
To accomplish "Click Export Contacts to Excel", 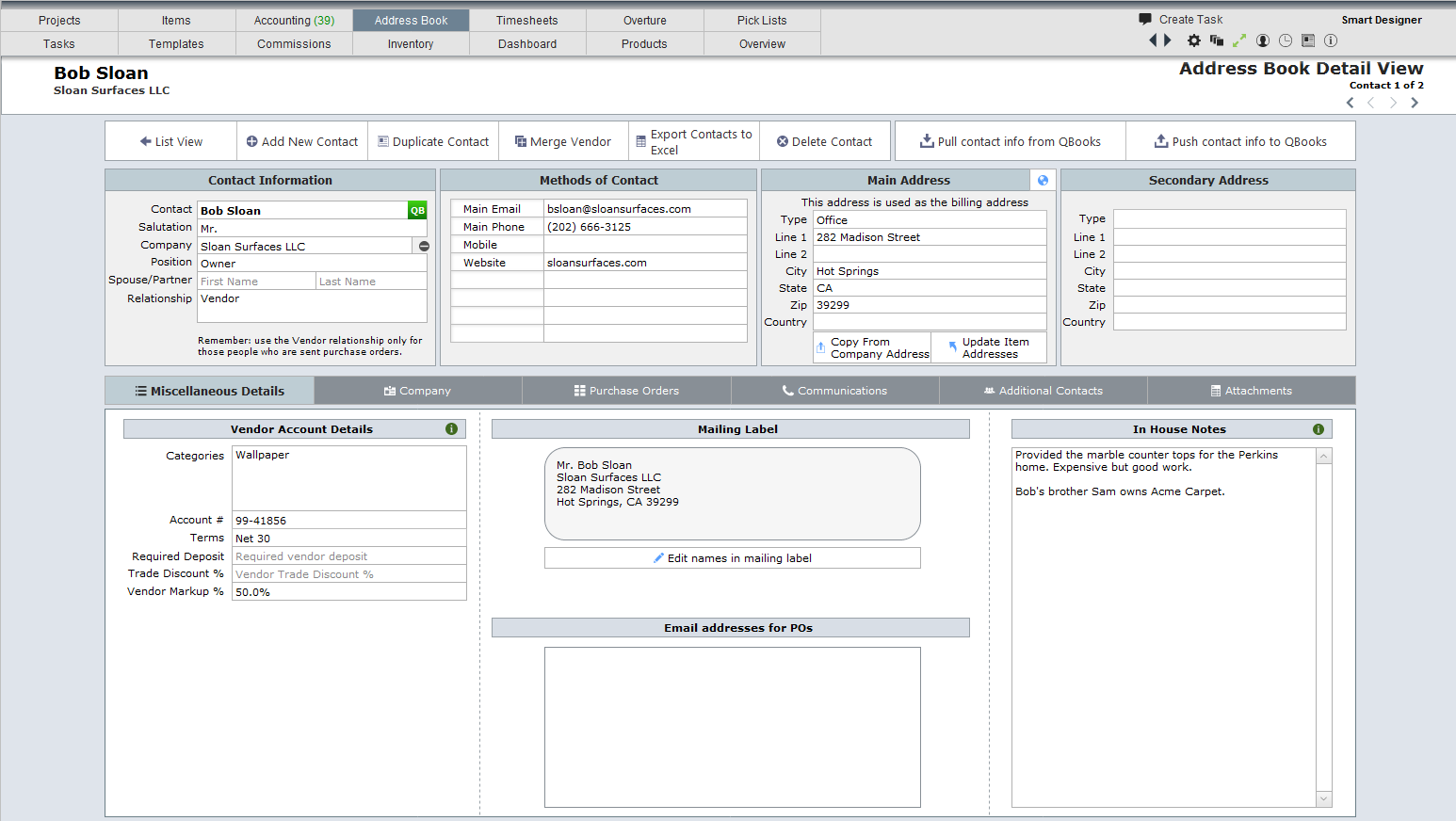I will [694, 141].
